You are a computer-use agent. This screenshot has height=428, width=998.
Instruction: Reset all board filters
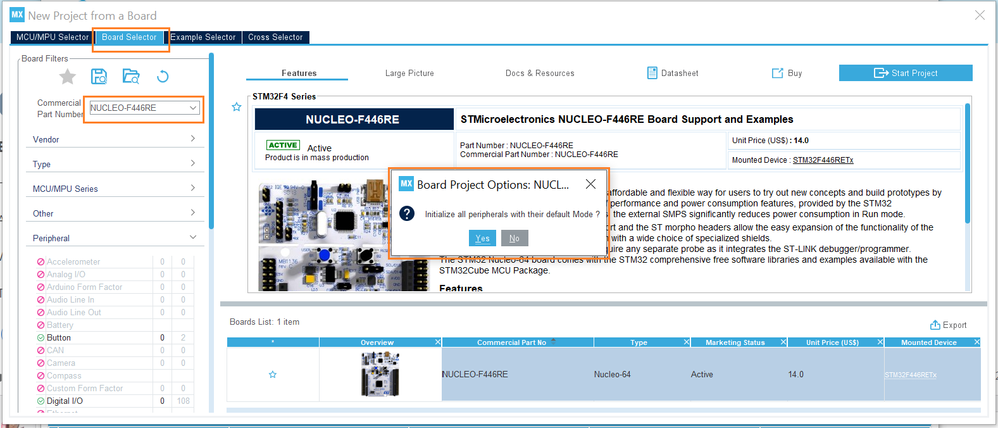coord(162,77)
